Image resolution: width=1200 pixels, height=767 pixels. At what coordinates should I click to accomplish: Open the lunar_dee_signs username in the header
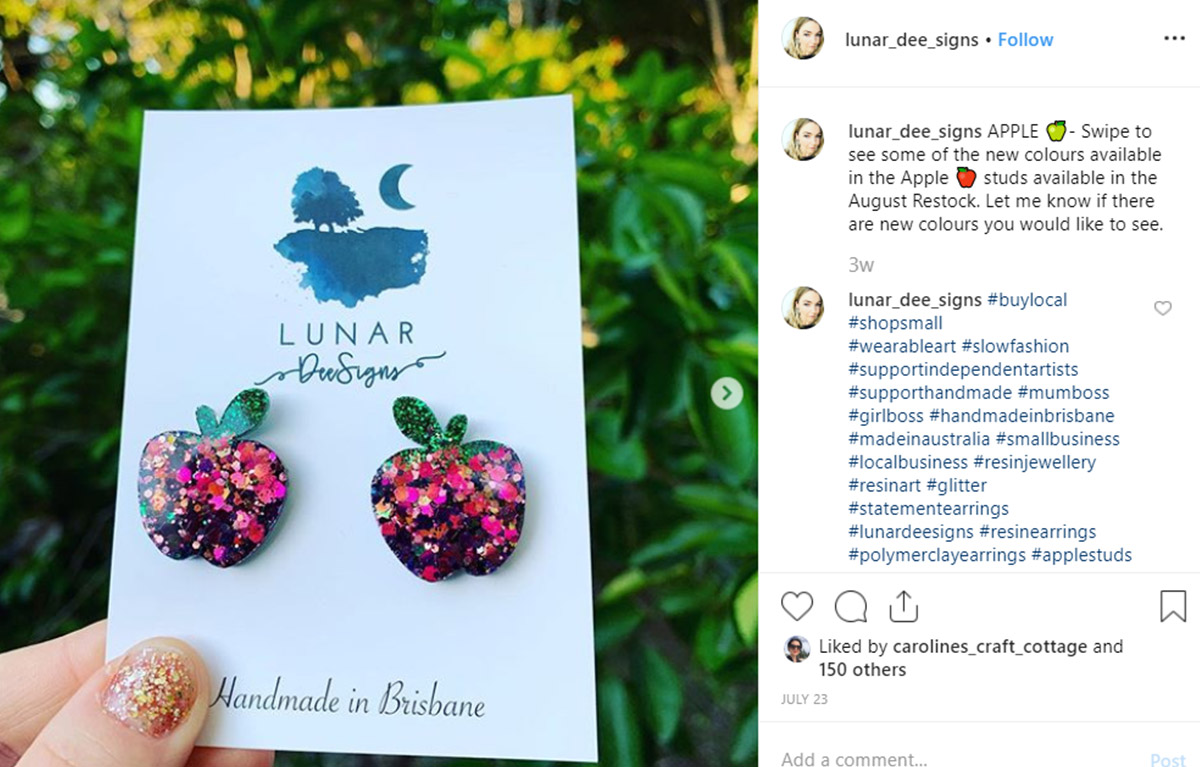(x=912, y=39)
